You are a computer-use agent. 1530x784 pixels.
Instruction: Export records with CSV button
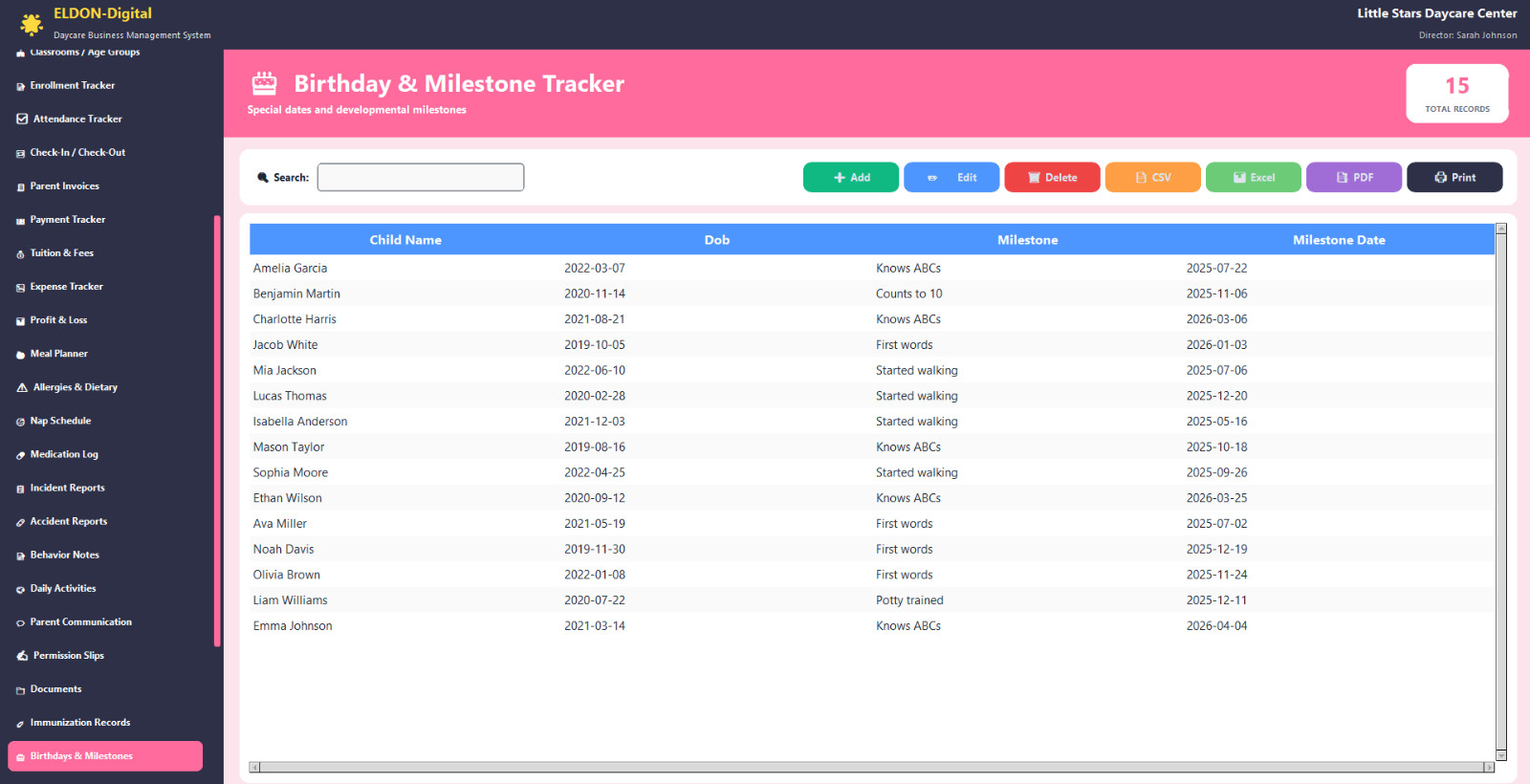pyautogui.click(x=1153, y=177)
